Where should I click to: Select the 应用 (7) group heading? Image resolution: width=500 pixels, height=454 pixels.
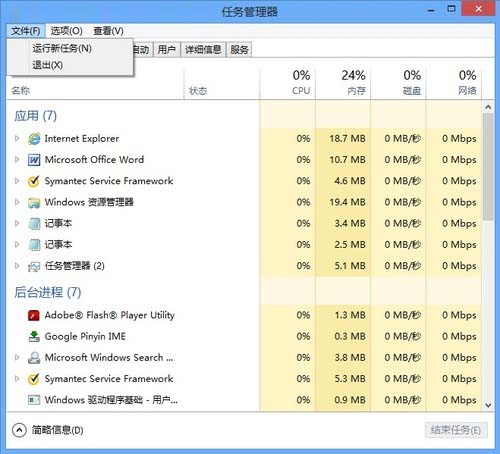click(x=35, y=116)
